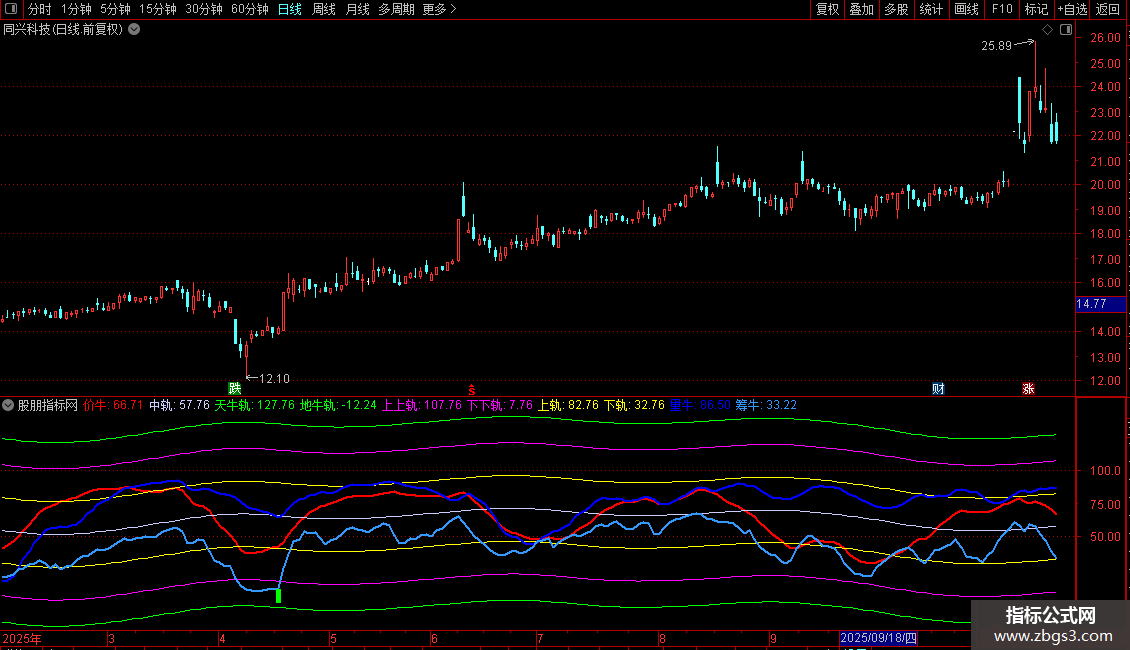Image resolution: width=1130 pixels, height=650 pixels.
Task: Open the 画线 drawing tools
Action: pyautogui.click(x=966, y=9)
